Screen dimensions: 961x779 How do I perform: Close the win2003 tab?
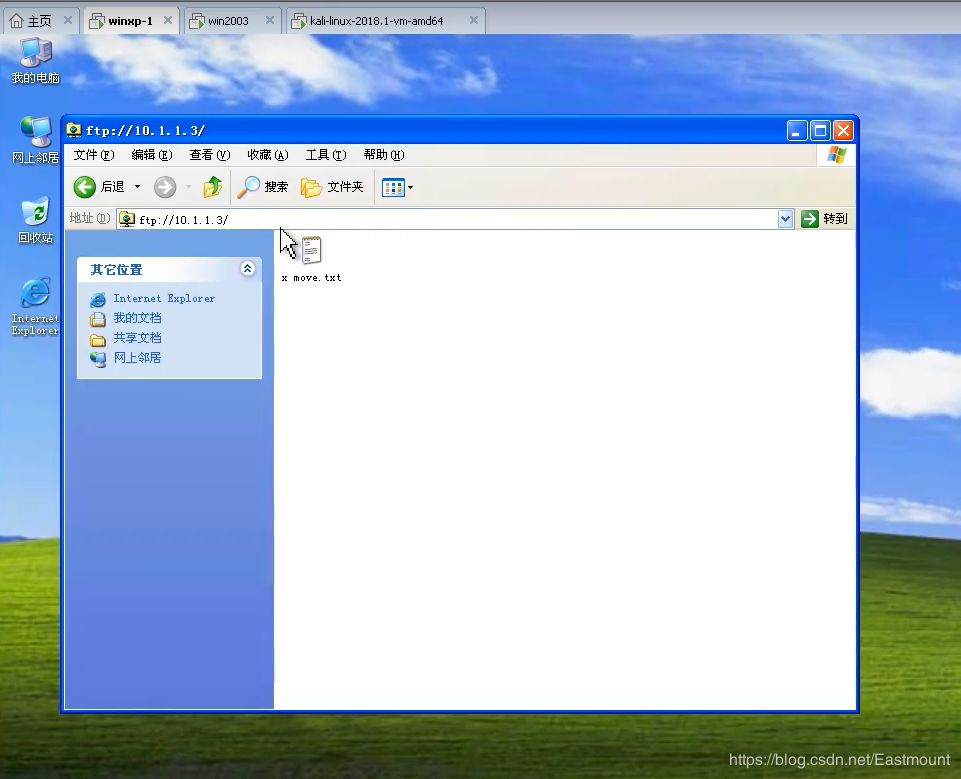(270, 20)
